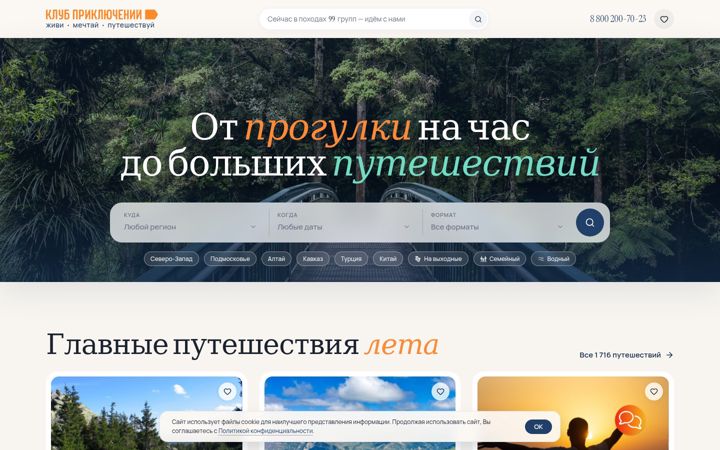Select the Турция tag
The width and height of the screenshot is (720, 450).
351,259
